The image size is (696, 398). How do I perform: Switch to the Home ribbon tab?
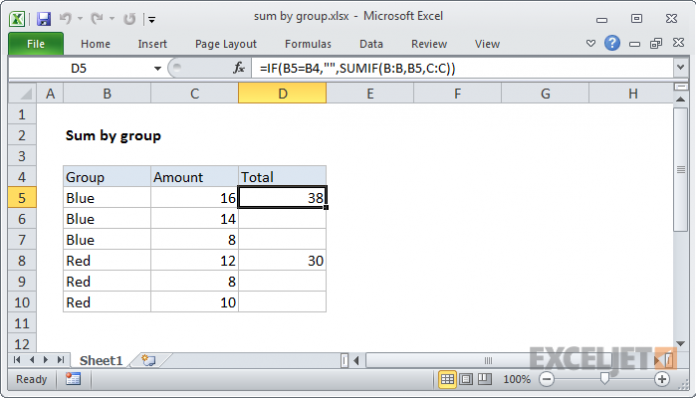[95, 44]
